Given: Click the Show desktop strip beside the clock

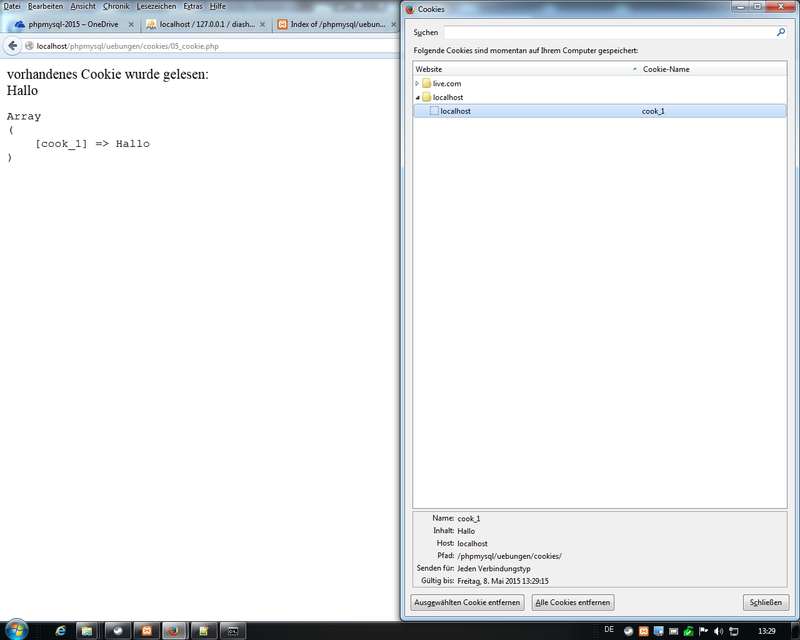Looking at the screenshot, I should pyautogui.click(x=795, y=631).
